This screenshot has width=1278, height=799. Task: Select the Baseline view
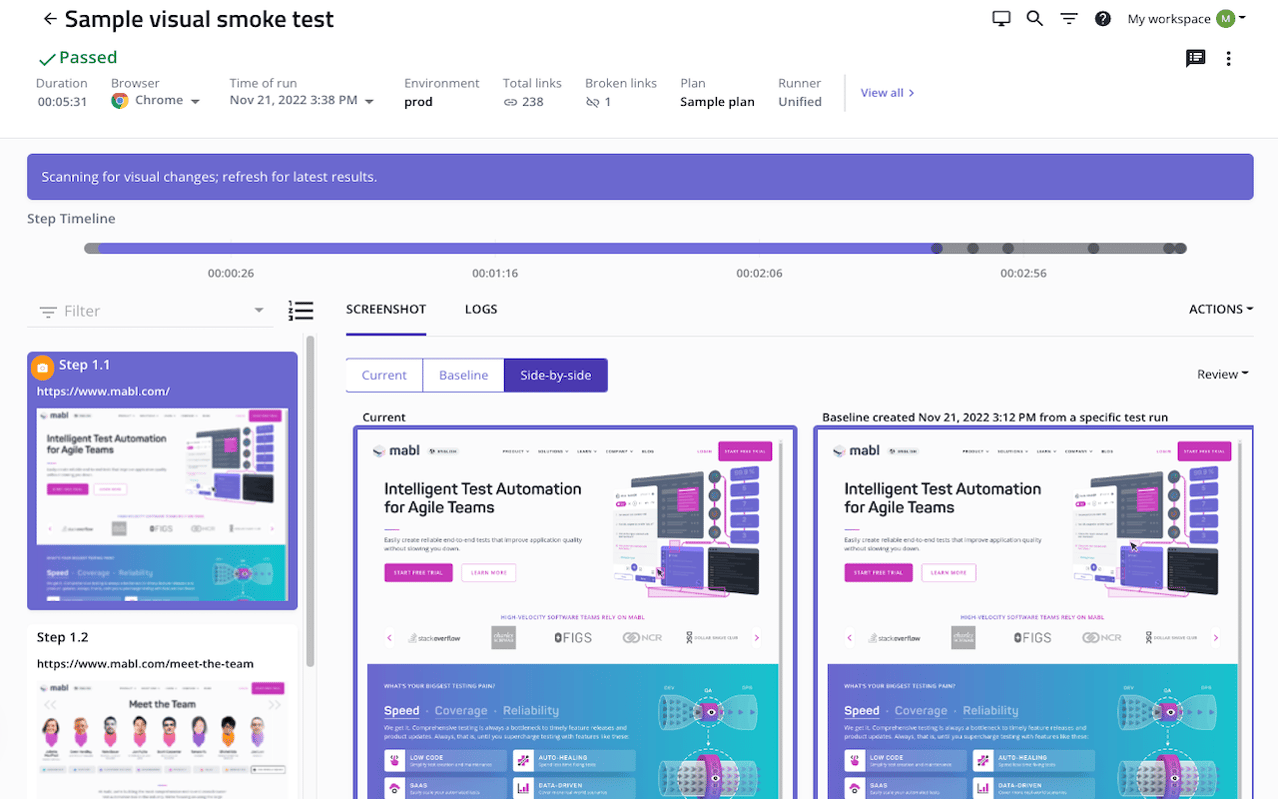tap(463, 375)
